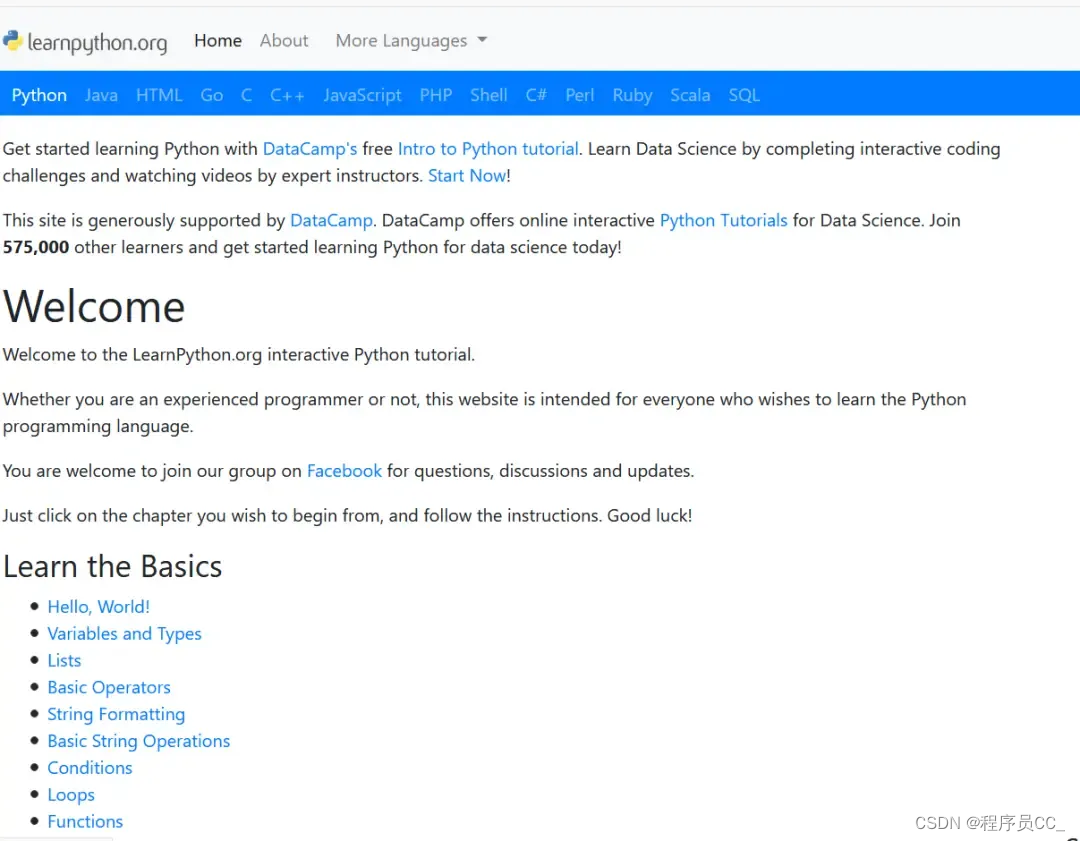Open the String Formatting chapter
Screen dimensions: 1080x841
[116, 714]
